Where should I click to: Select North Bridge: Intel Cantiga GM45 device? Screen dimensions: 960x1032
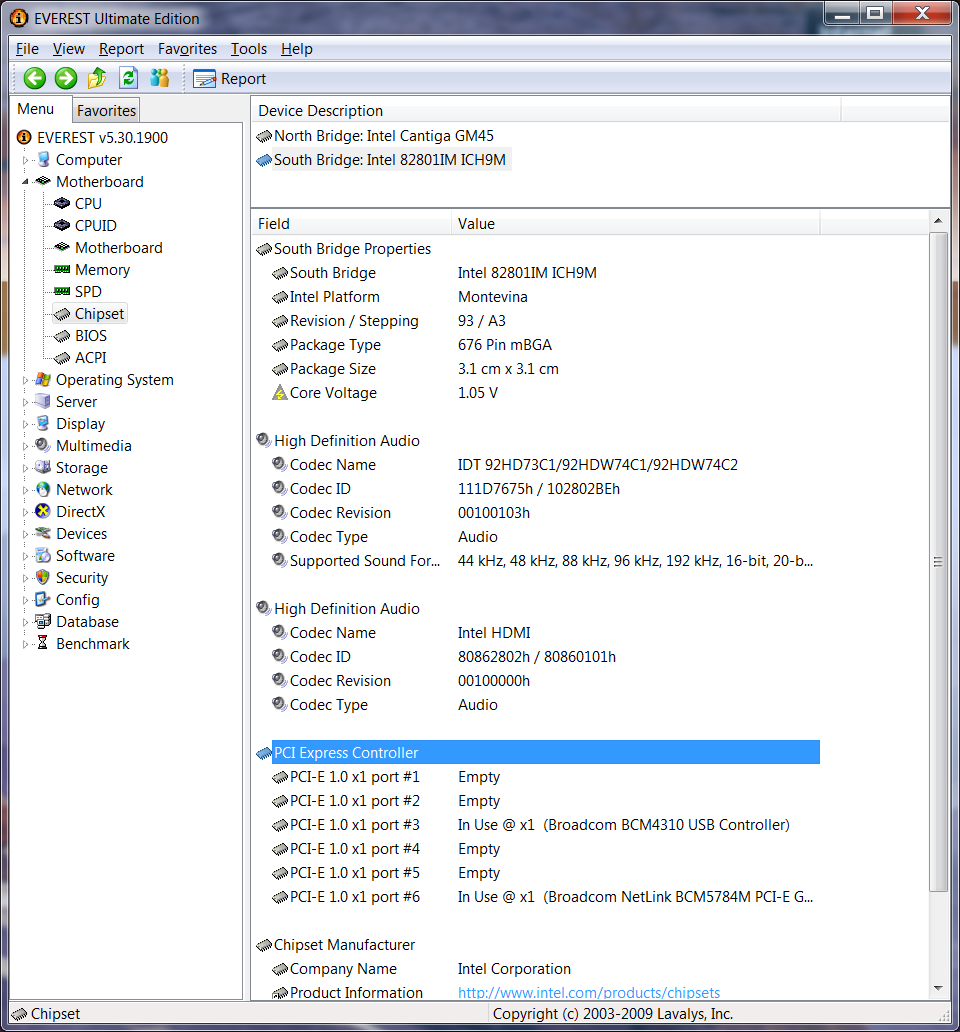384,136
